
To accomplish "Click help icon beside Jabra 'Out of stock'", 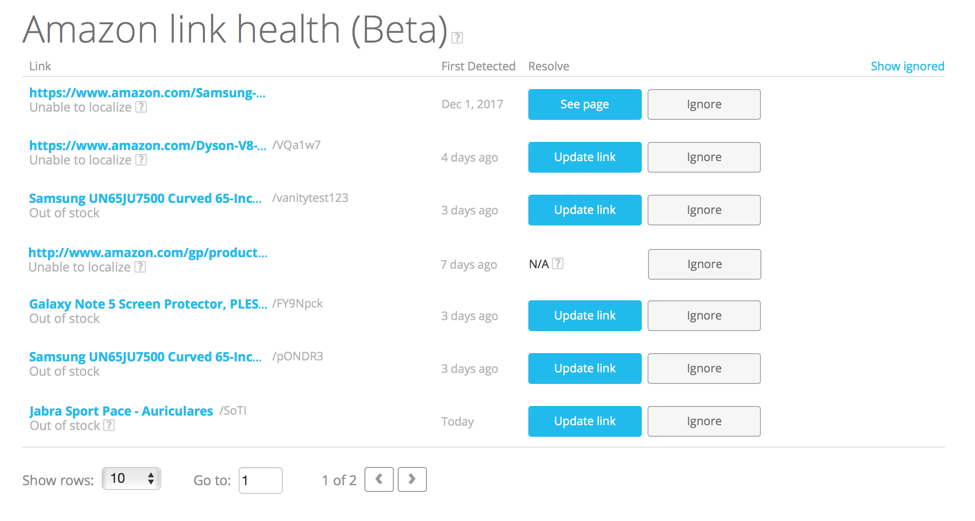I will pos(109,425).
